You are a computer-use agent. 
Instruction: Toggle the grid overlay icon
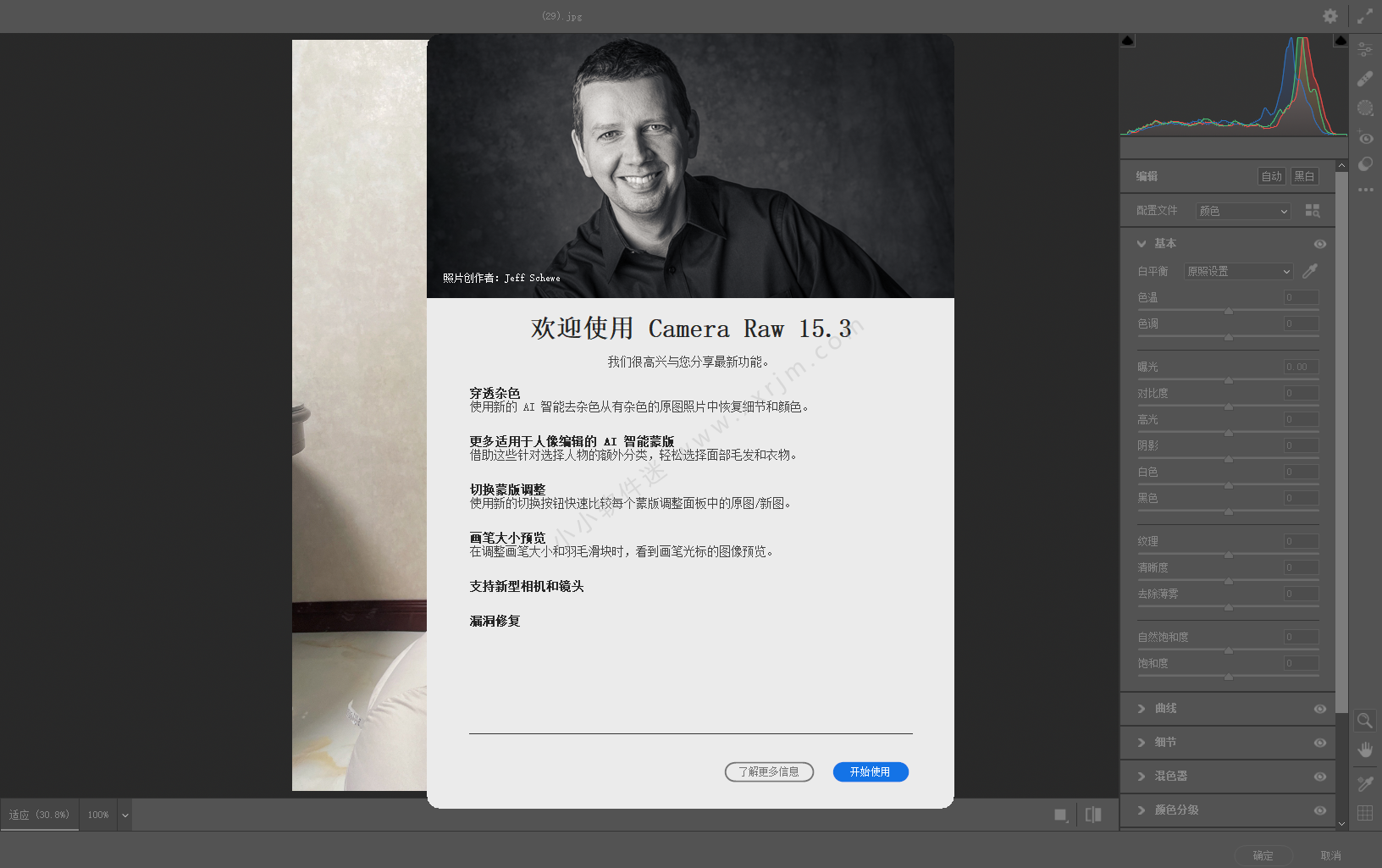click(1364, 813)
